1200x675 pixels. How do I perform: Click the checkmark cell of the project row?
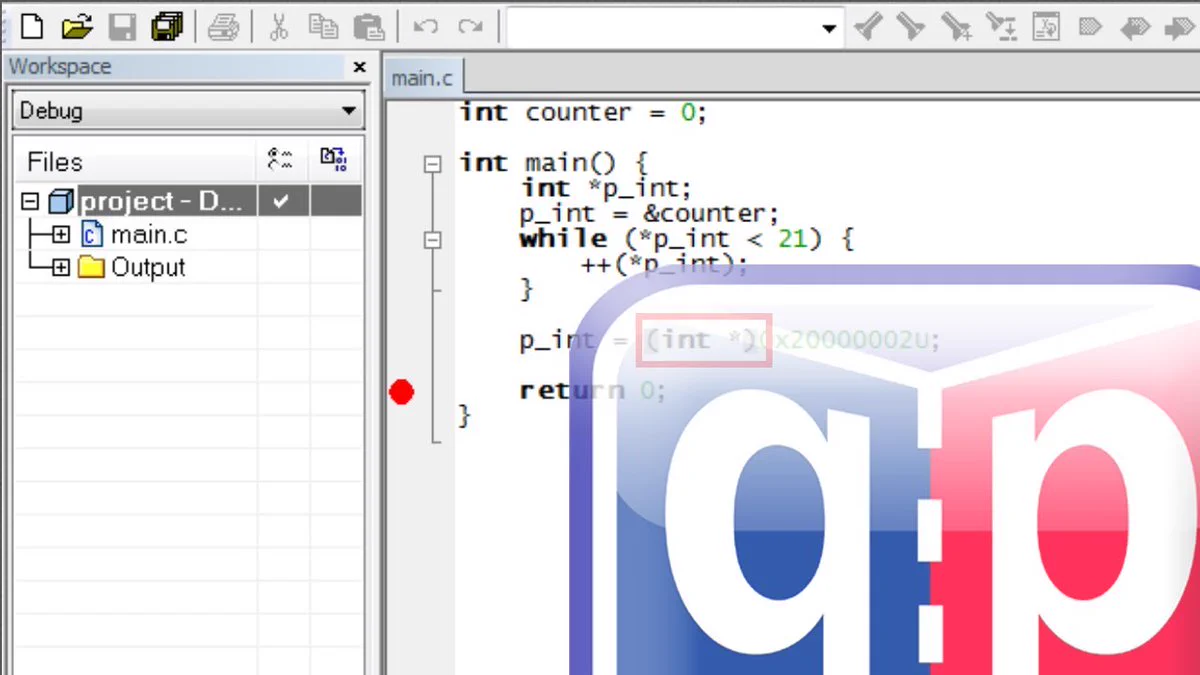[283, 201]
